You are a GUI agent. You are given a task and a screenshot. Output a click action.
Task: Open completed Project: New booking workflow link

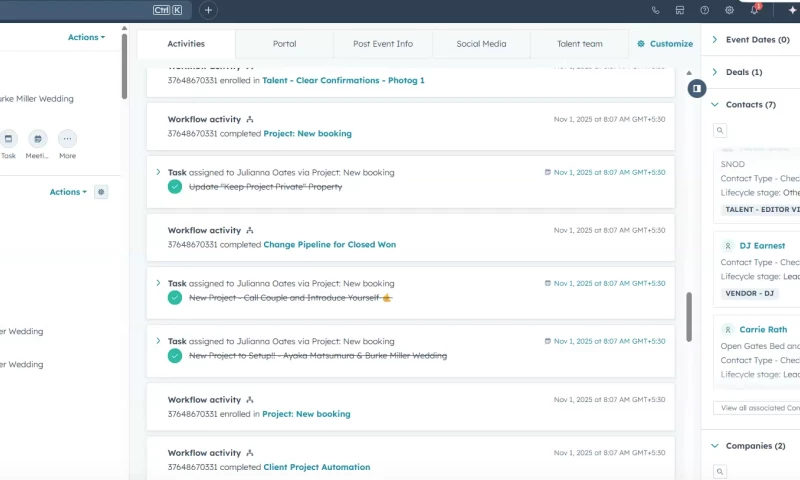click(x=307, y=134)
